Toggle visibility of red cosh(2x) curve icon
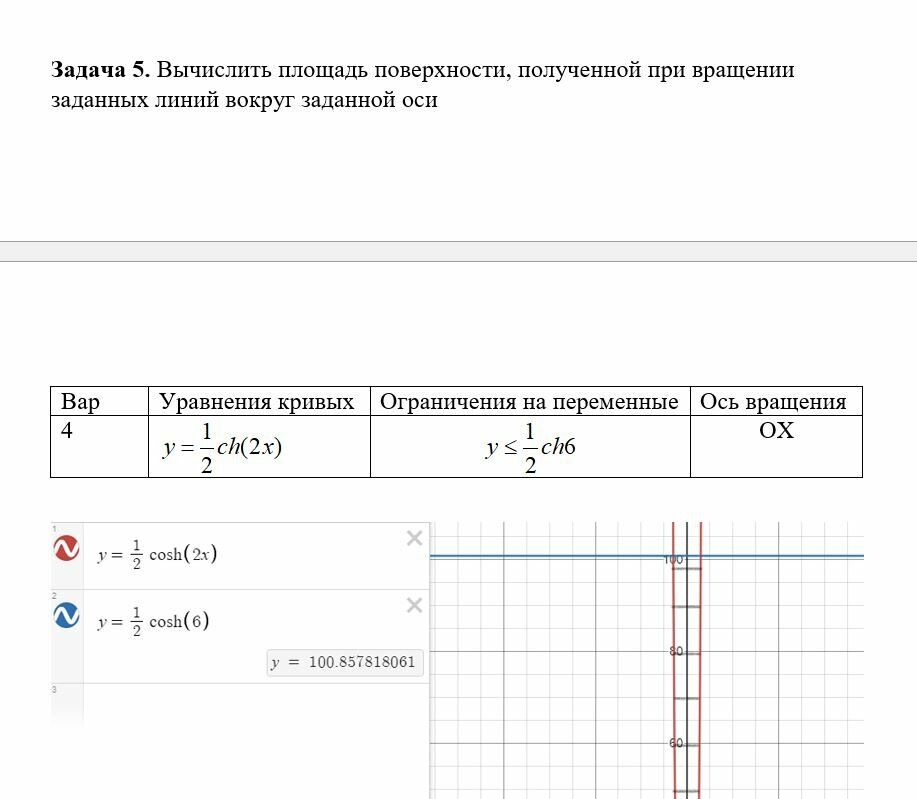The width and height of the screenshot is (917, 799). click(x=66, y=548)
